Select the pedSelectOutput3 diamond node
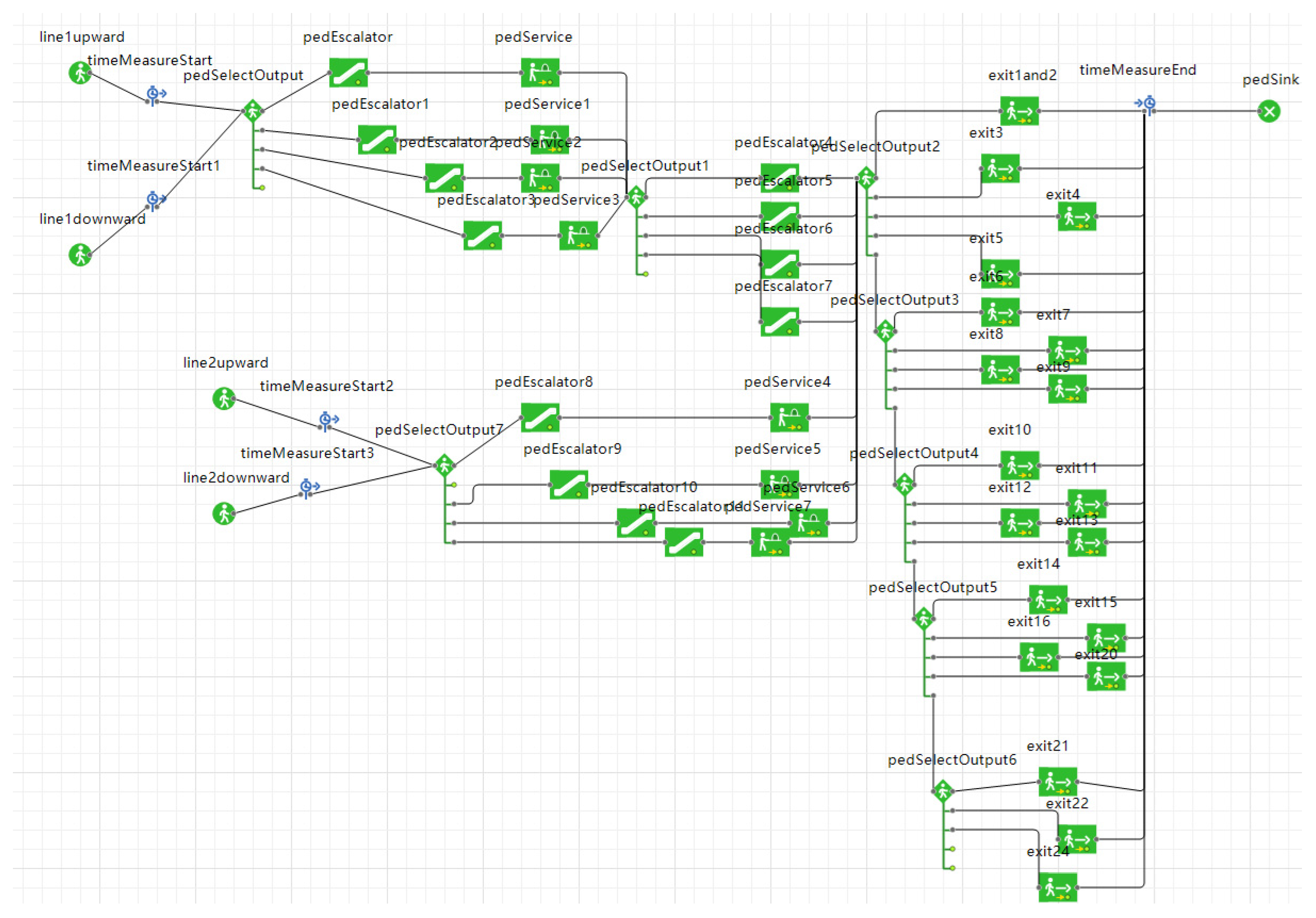Screen dimensions: 1316x918 tap(885, 331)
